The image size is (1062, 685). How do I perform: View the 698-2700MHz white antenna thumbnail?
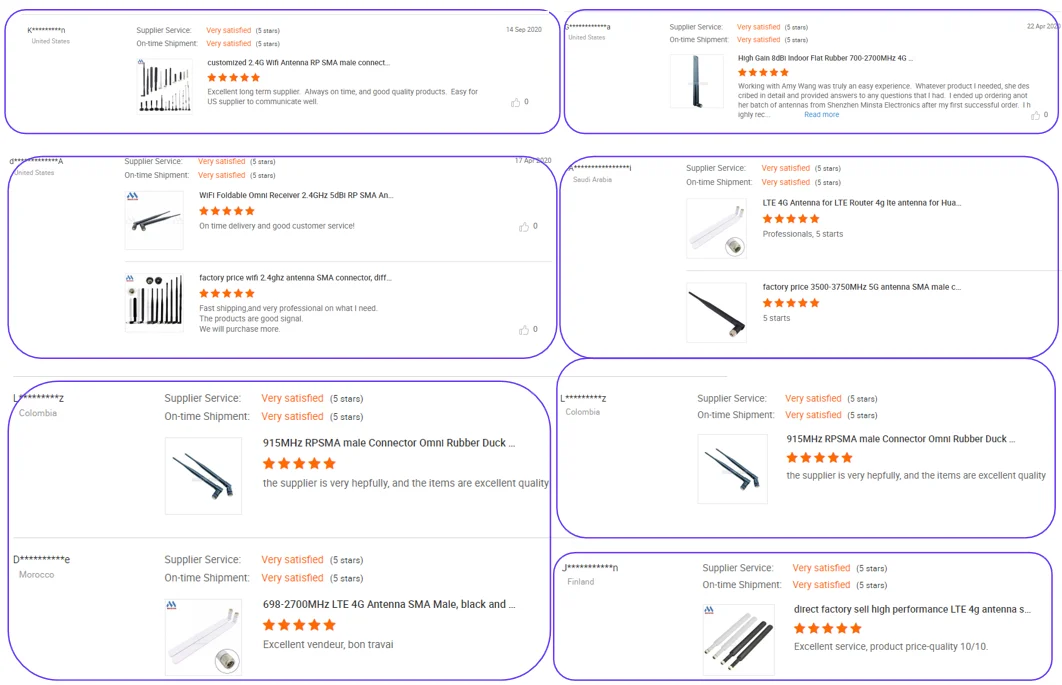point(203,637)
